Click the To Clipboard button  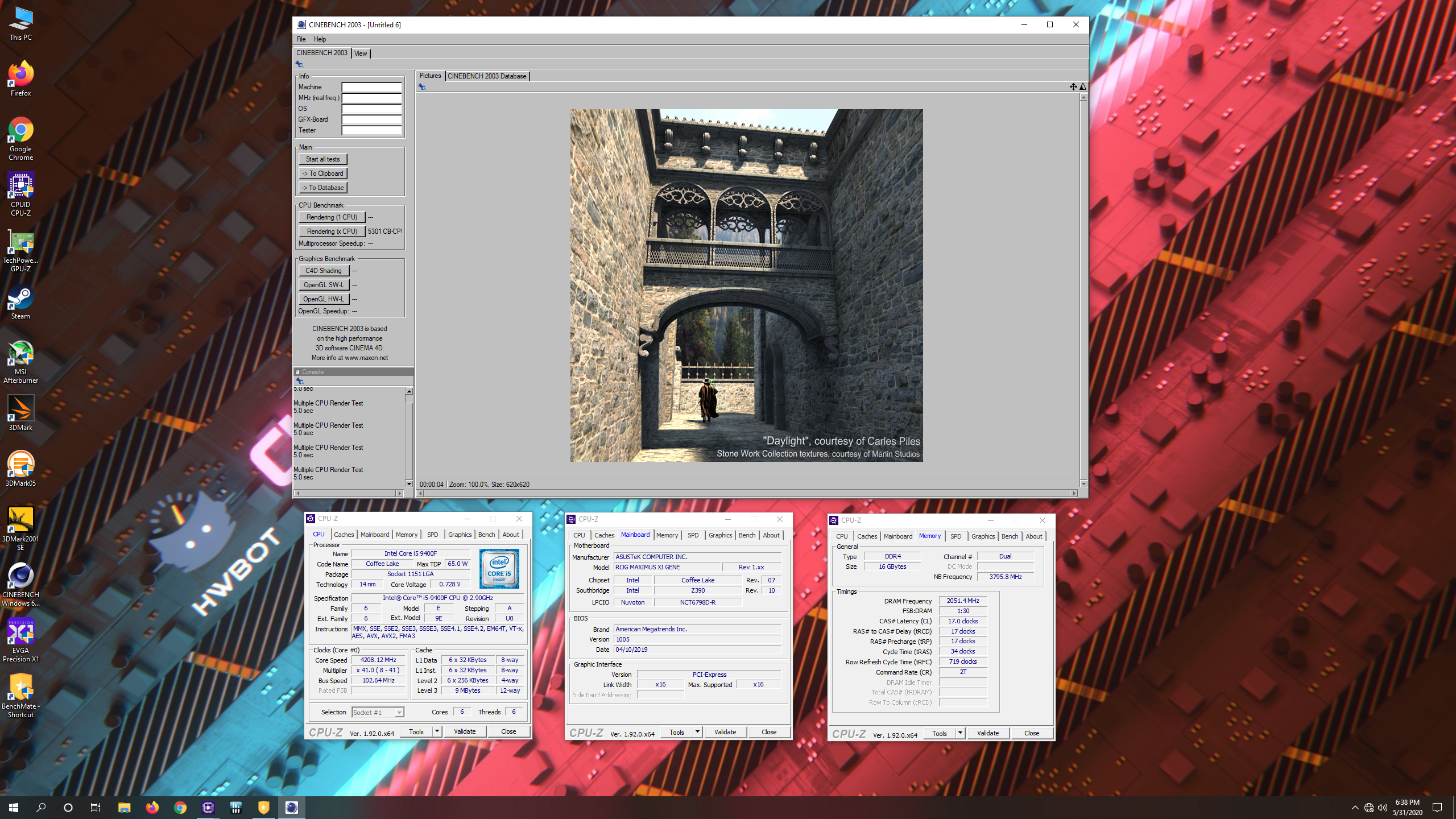(x=322, y=173)
